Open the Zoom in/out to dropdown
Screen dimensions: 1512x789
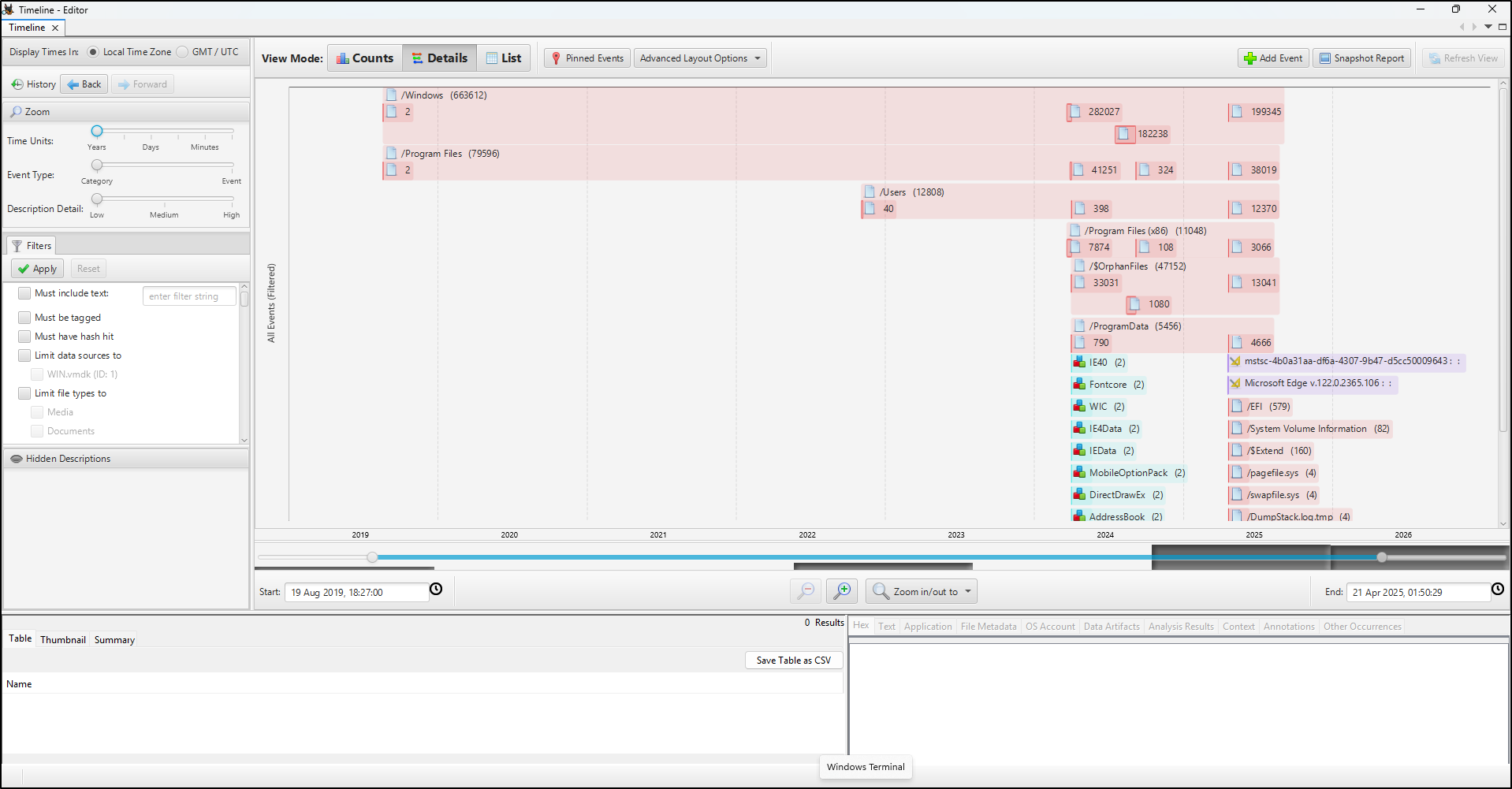click(922, 591)
